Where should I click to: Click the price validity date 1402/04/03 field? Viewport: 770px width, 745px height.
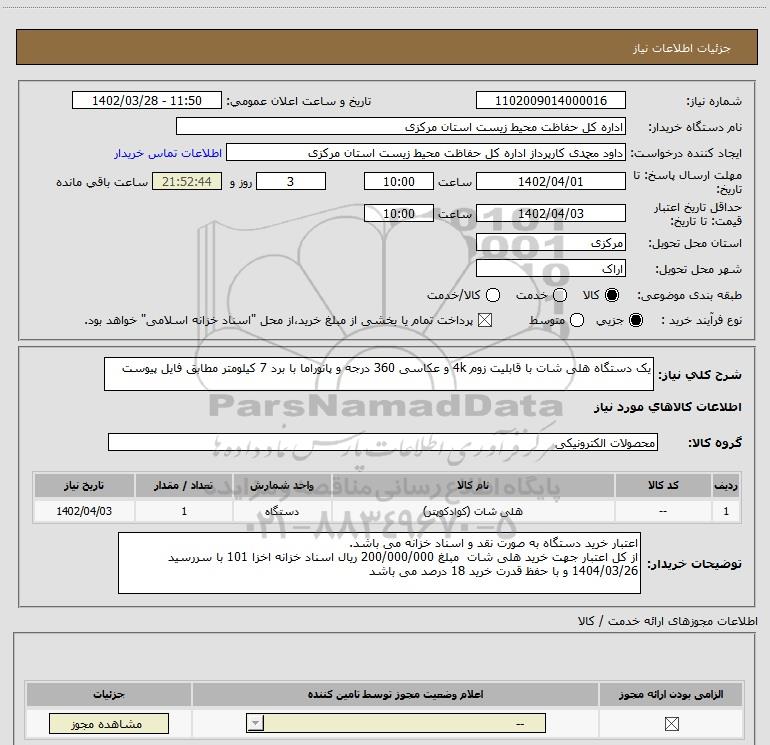click(550, 213)
